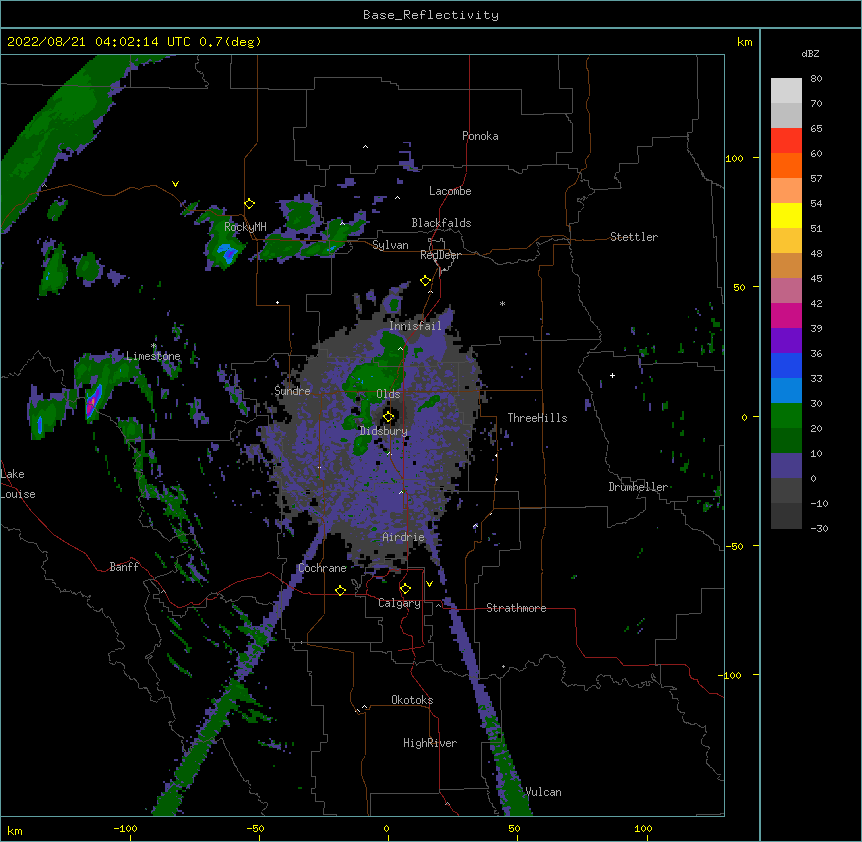Viewport: 862px width, 842px height.
Task: Select the Sundre label
Action: point(292,391)
